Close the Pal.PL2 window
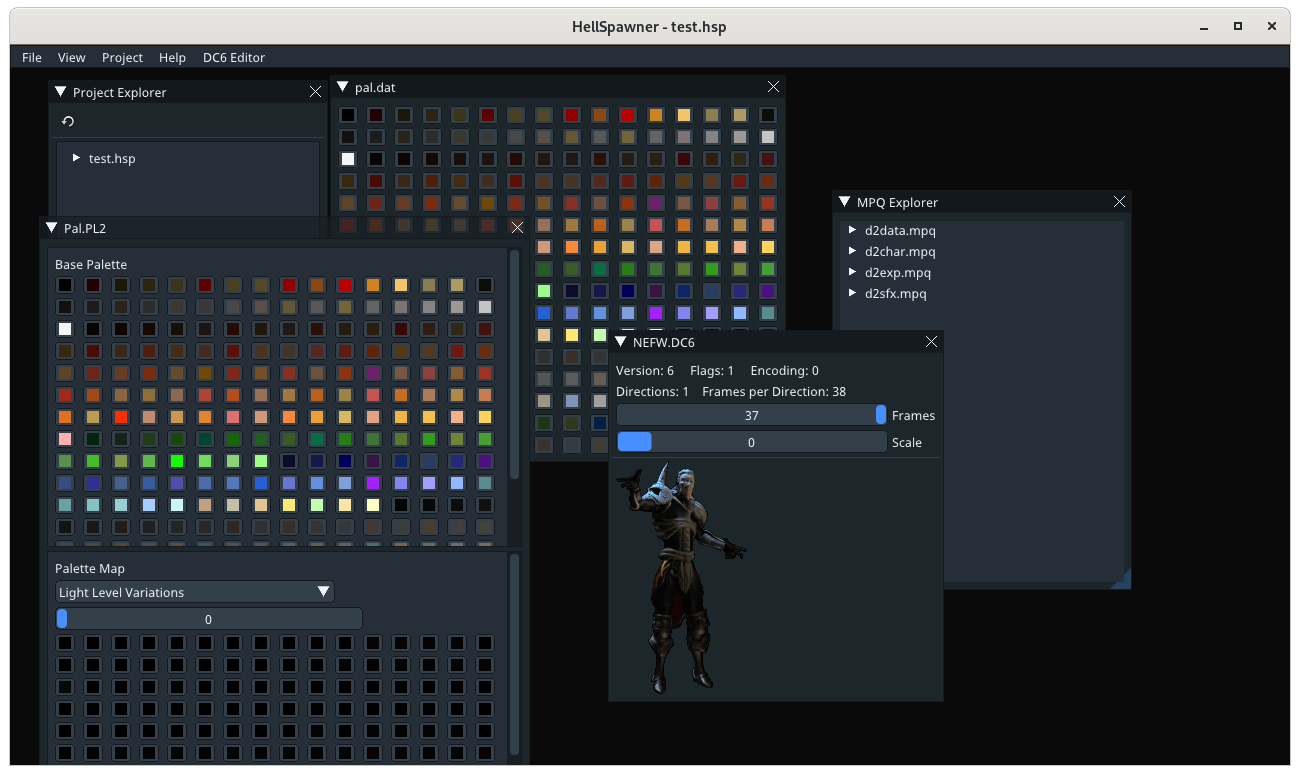This screenshot has width=1300, height=775. (517, 228)
